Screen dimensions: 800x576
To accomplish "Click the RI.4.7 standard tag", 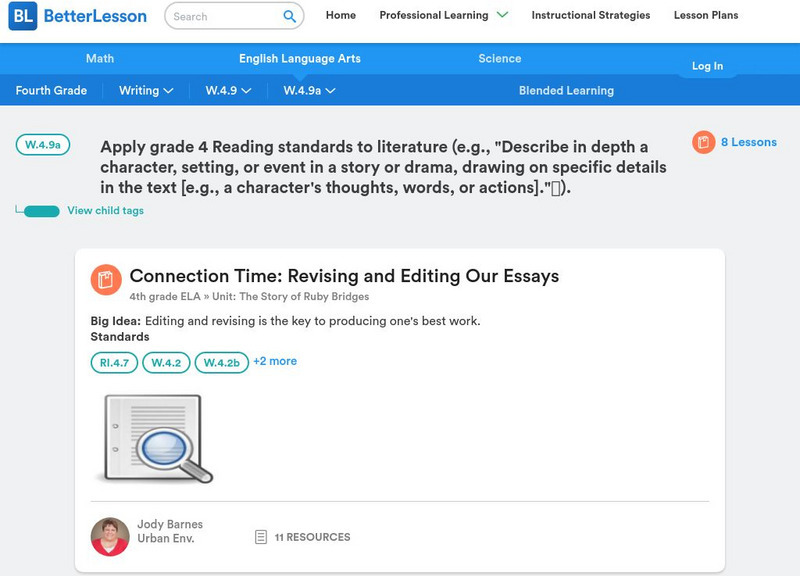I will tap(114, 363).
